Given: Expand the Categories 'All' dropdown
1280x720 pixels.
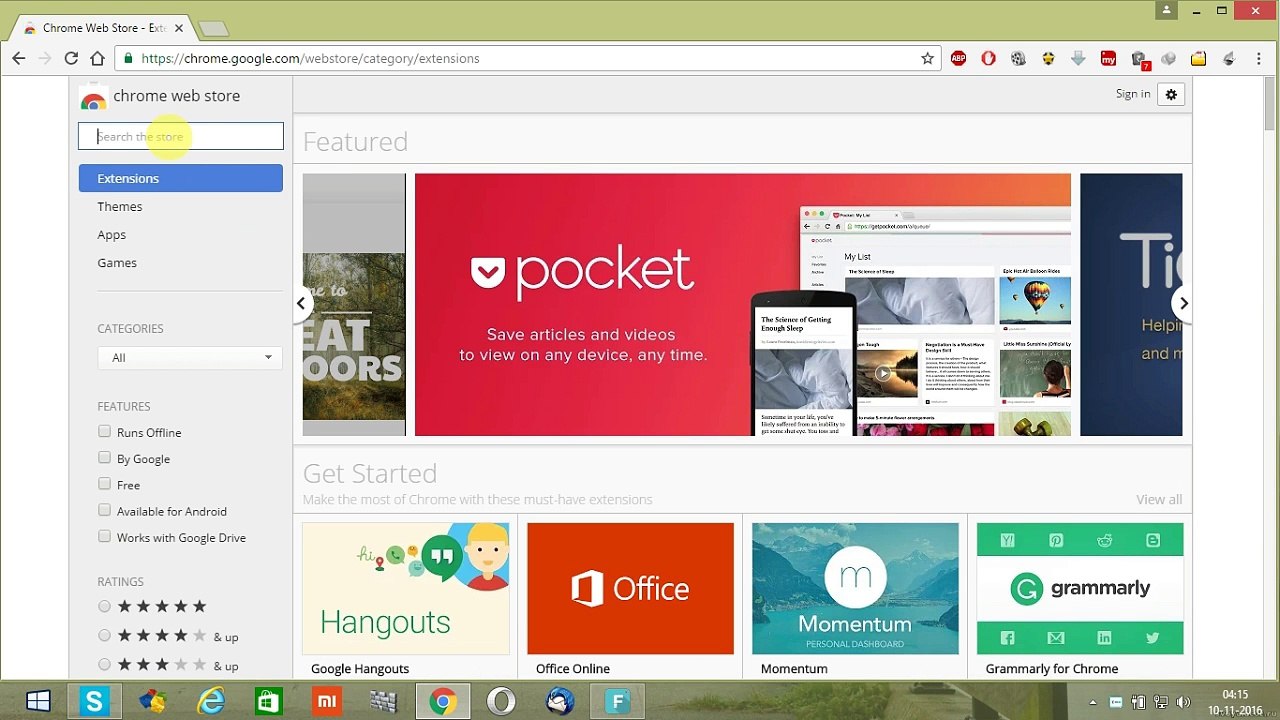Looking at the screenshot, I should point(190,358).
